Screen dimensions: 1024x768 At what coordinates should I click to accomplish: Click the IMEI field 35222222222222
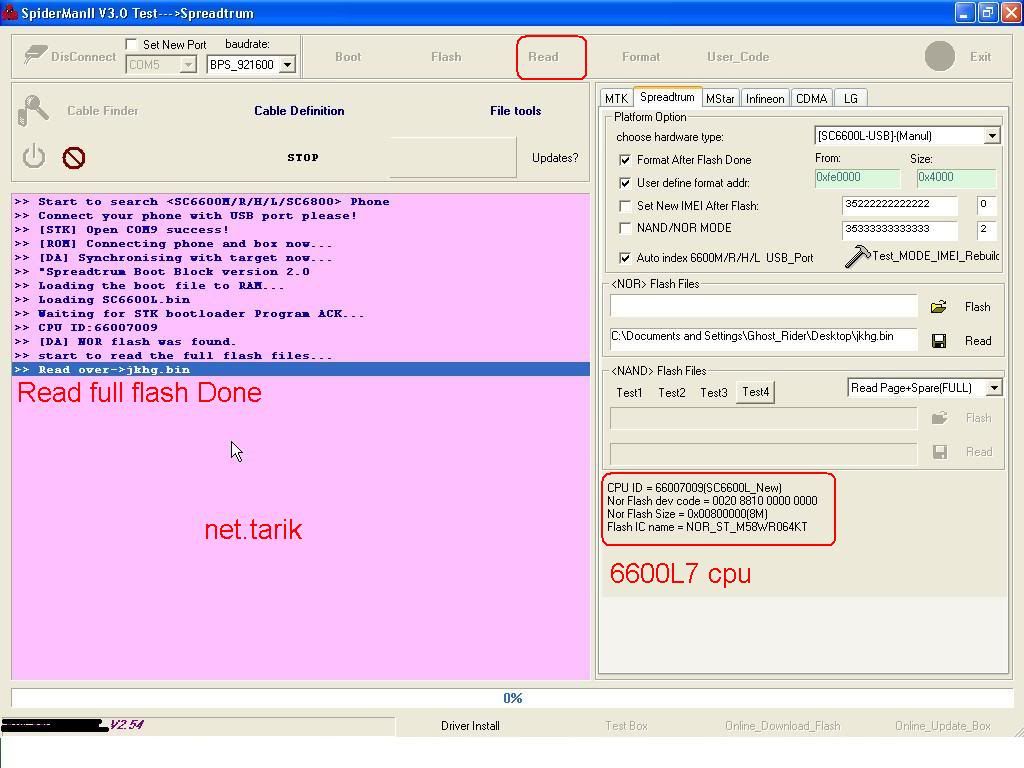click(x=899, y=204)
